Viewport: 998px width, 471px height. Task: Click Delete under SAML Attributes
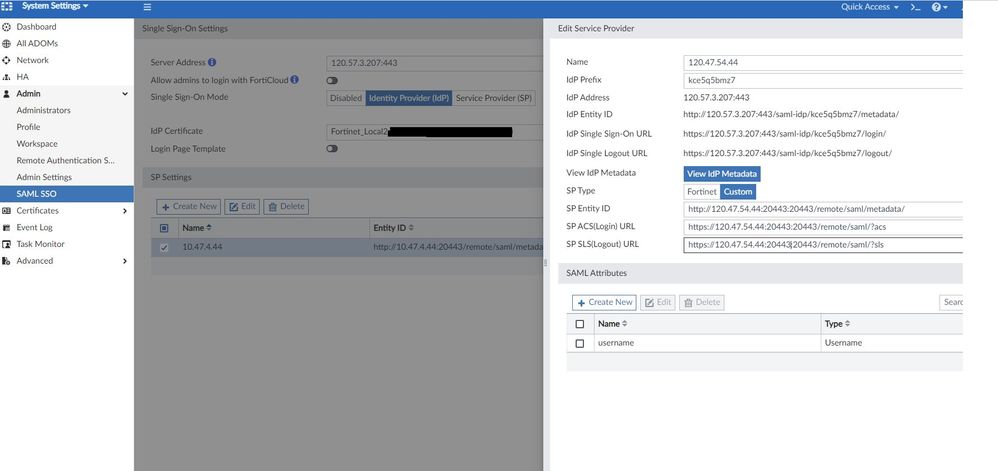[x=701, y=302]
